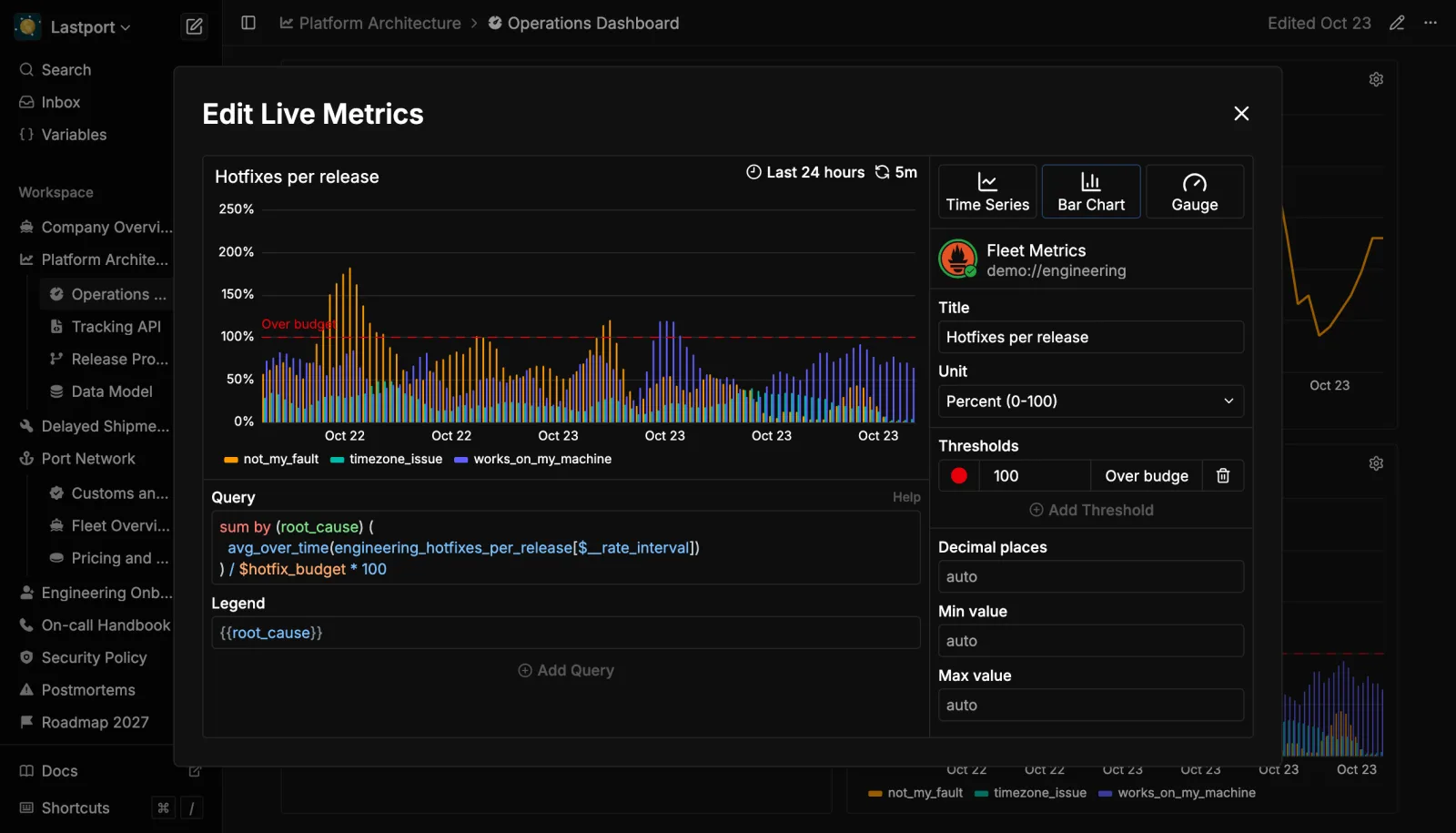
Task: Toggle the not_my_fault legend series
Action: (271, 459)
